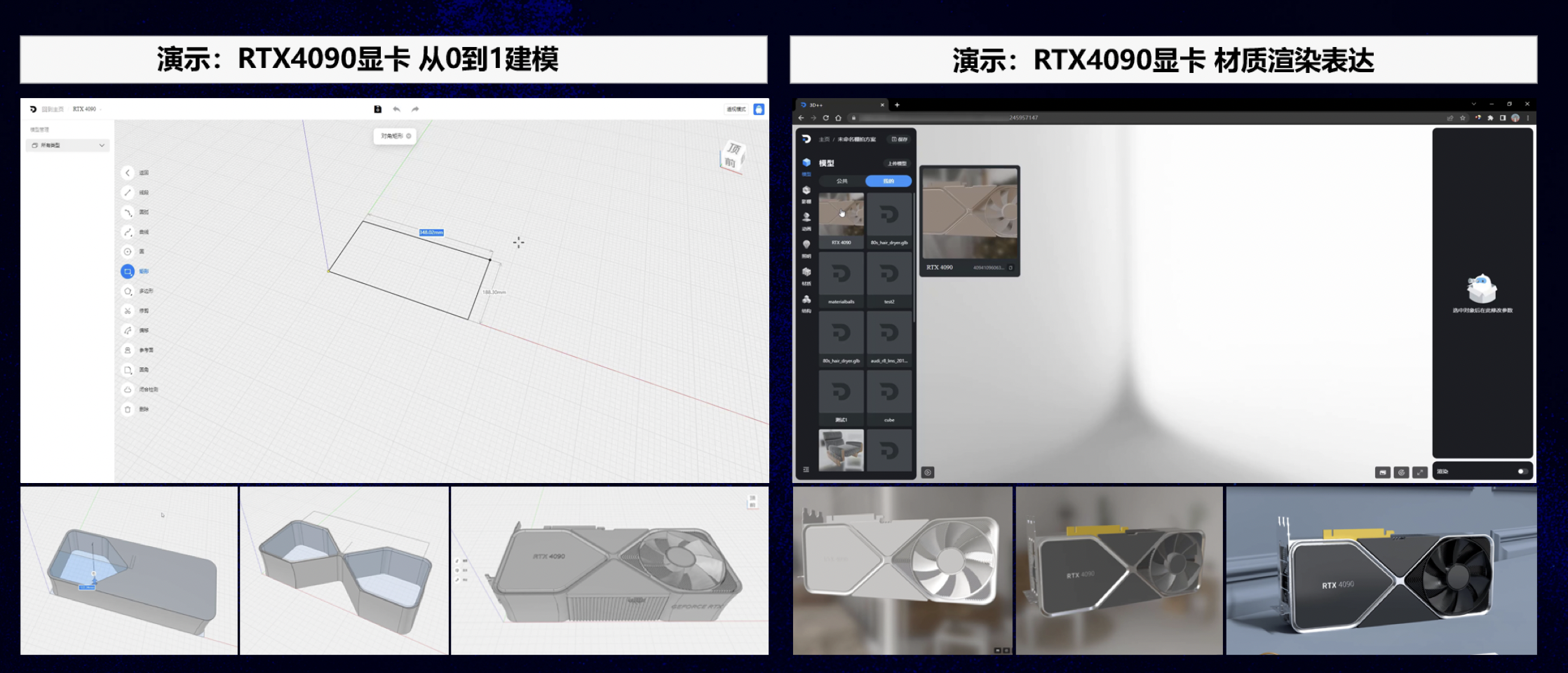Image resolution: width=1568 pixels, height=673 pixels.
Task: Click the floppy-disk save icon
Action: tap(377, 109)
